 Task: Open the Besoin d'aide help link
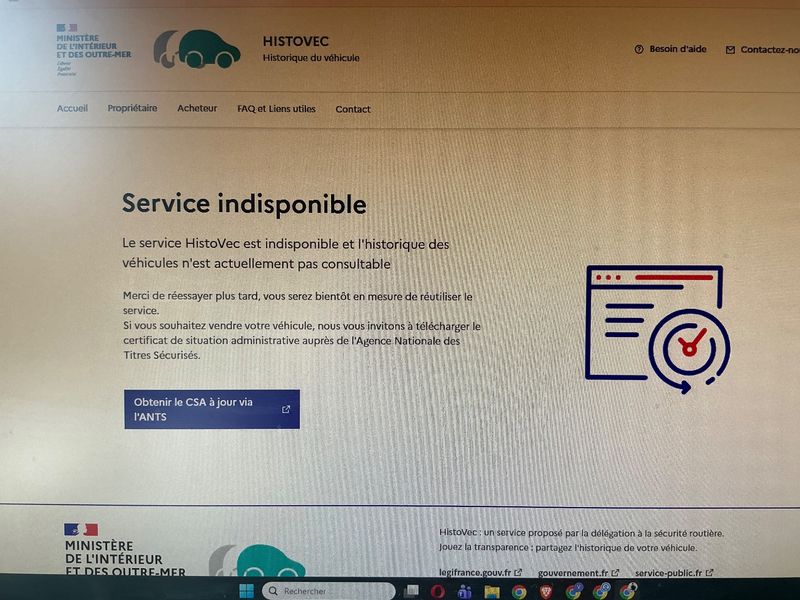[x=670, y=49]
